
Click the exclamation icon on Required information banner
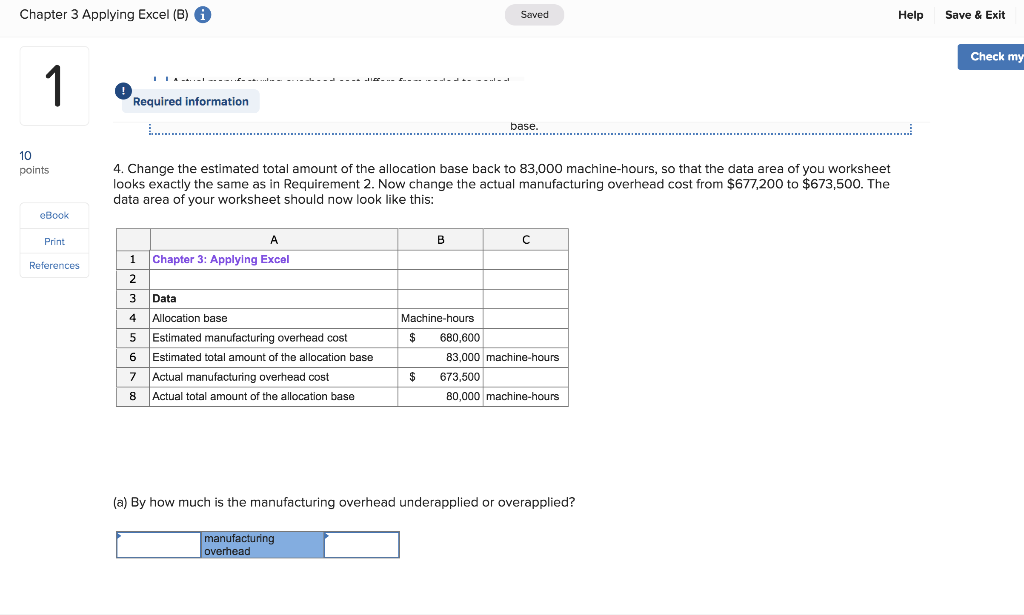[x=122, y=90]
